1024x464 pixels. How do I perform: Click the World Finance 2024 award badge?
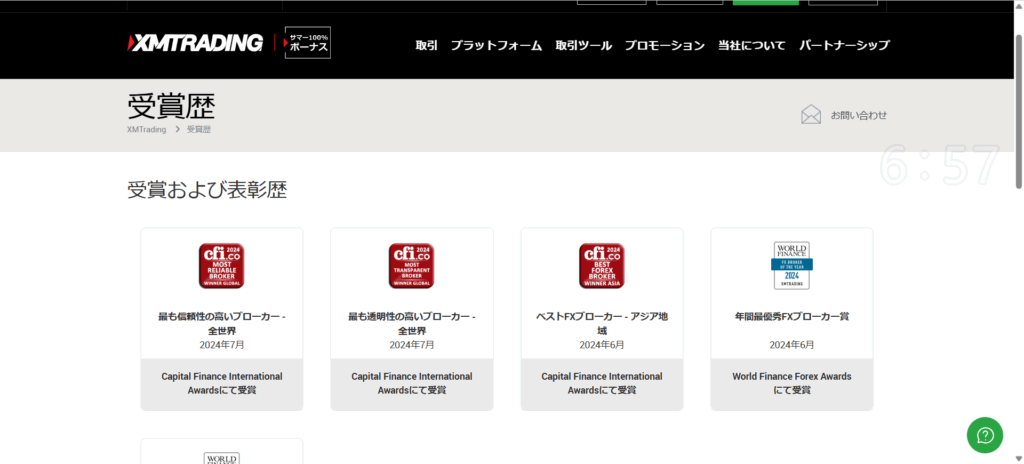(792, 265)
